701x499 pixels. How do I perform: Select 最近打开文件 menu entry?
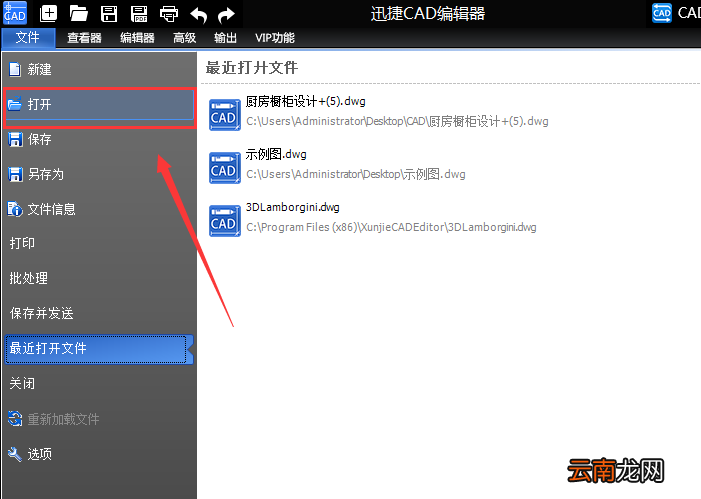[99, 349]
